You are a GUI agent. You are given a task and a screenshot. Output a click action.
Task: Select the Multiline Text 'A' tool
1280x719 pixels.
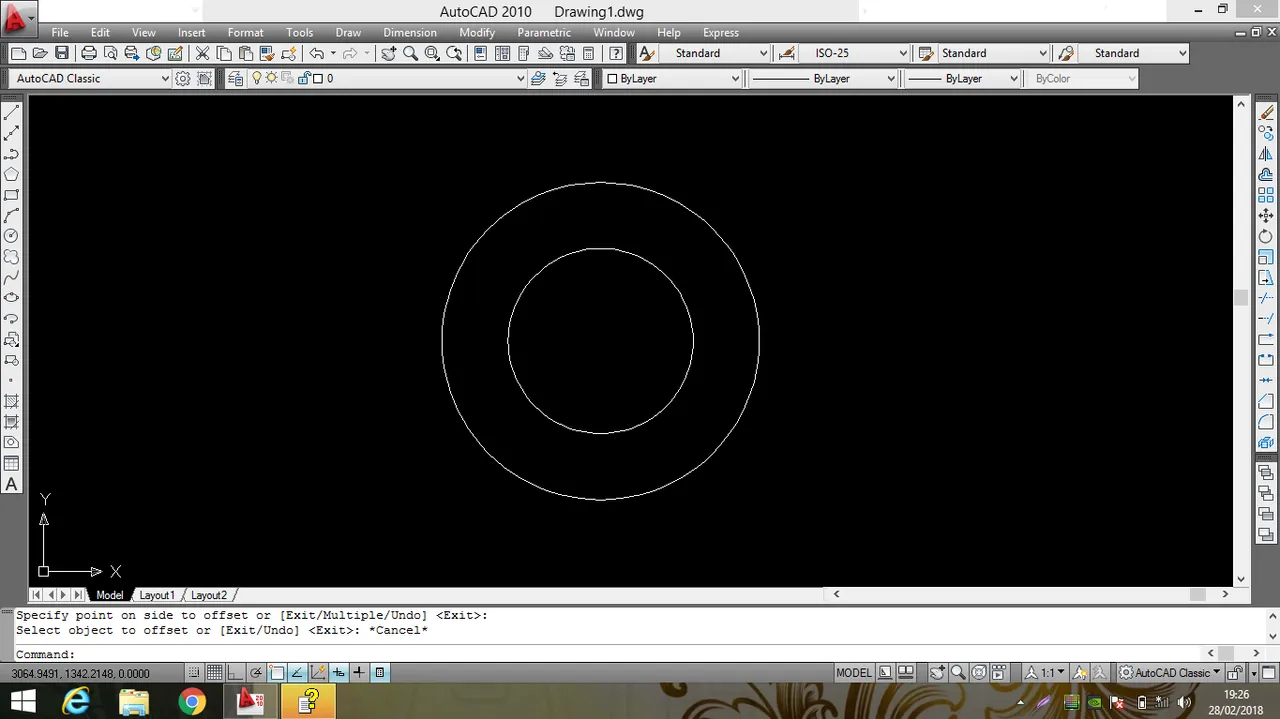tap(12, 484)
